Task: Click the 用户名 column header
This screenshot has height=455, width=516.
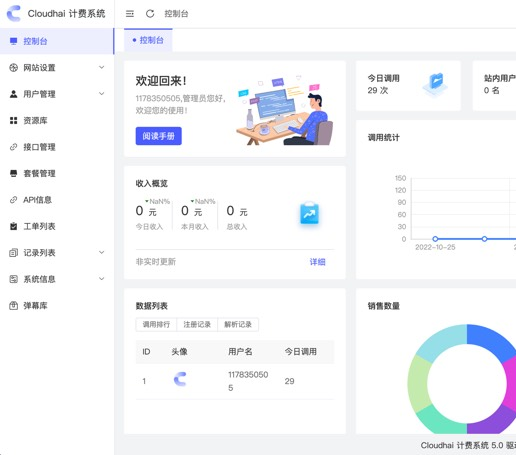Action: (x=240, y=352)
